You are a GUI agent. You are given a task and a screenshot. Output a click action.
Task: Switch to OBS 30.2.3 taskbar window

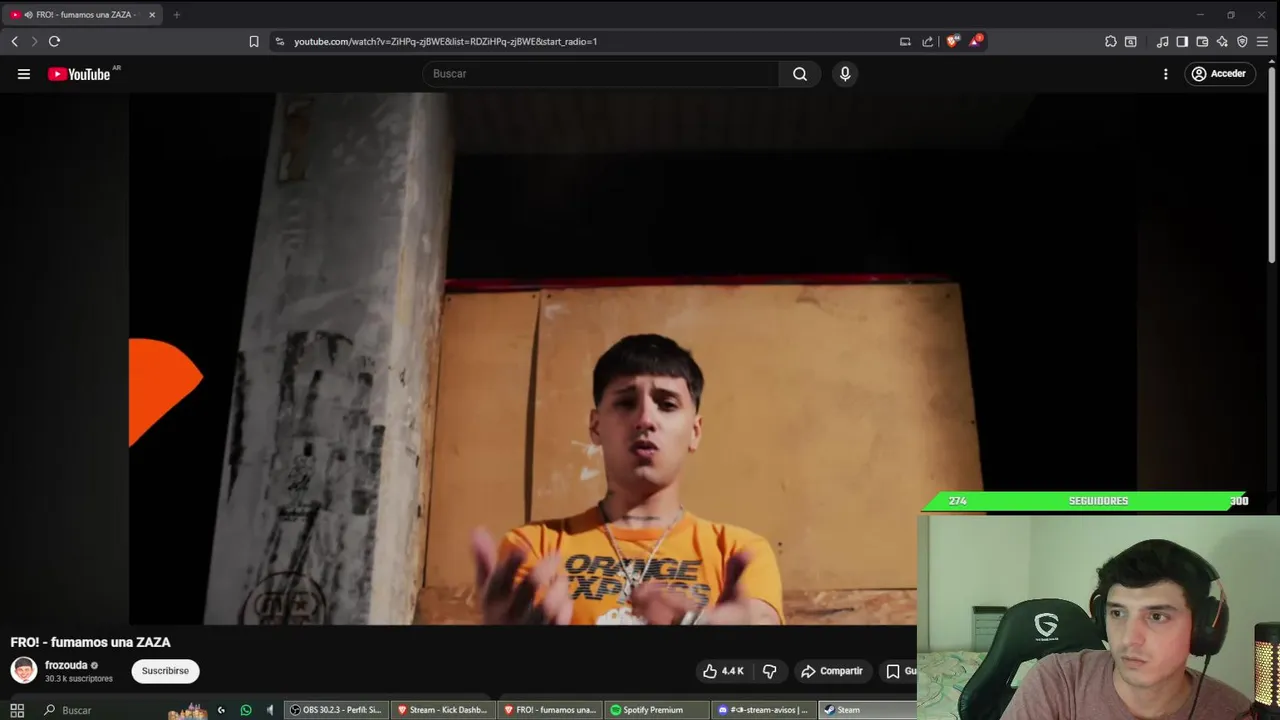click(x=335, y=710)
